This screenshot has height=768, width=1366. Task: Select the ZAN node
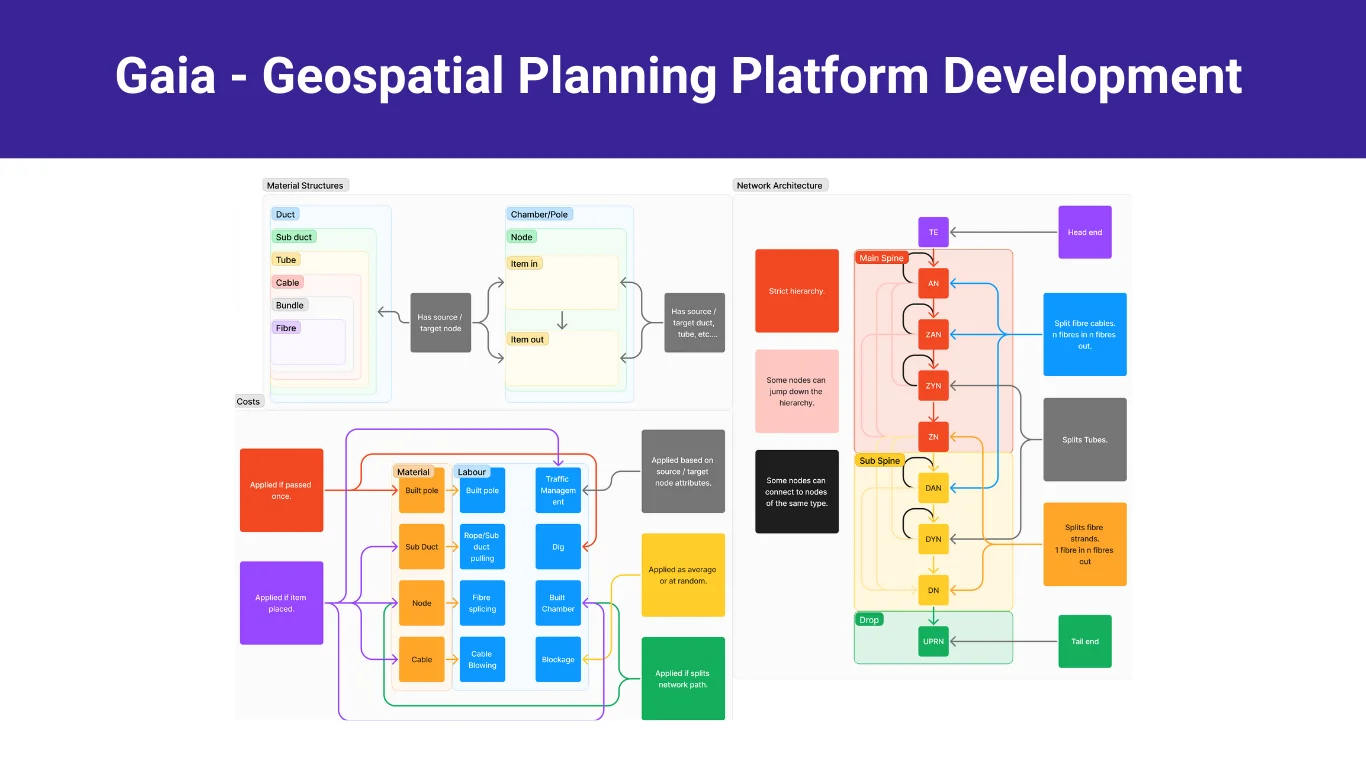(933, 334)
